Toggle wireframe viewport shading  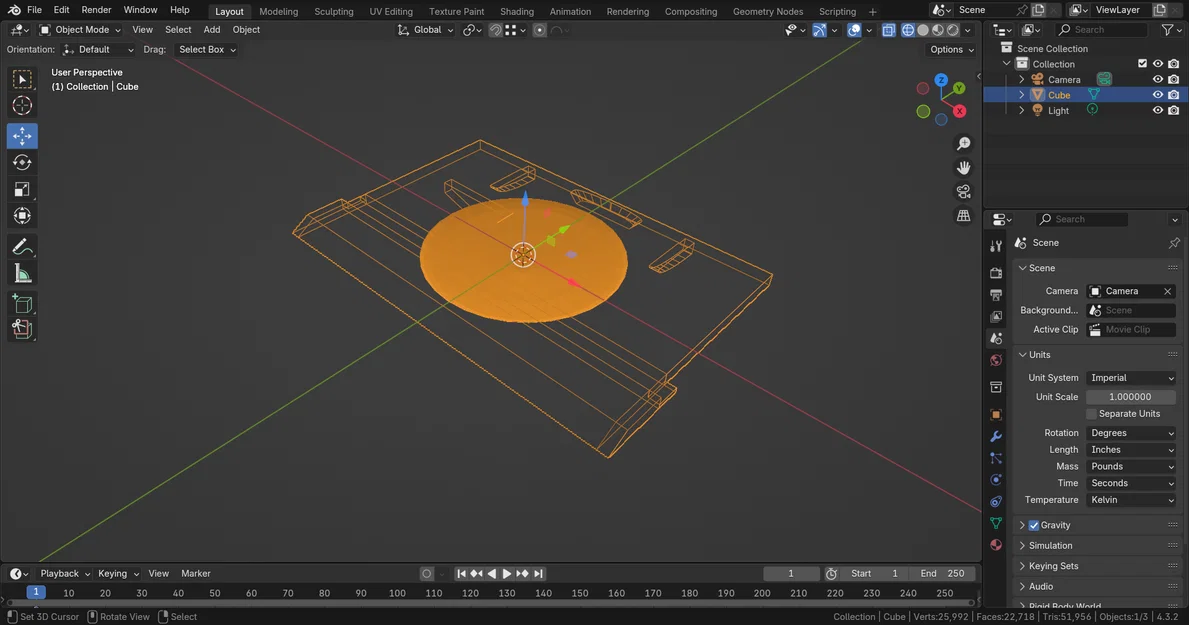coord(908,30)
